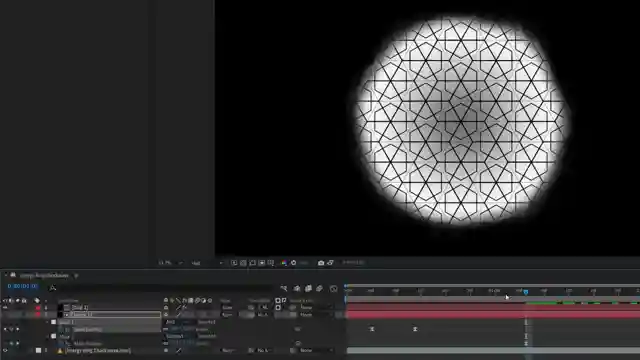This screenshot has width=640, height=360.
Task: Click the 3D layer switch column header icon
Action: (x=210, y=300)
